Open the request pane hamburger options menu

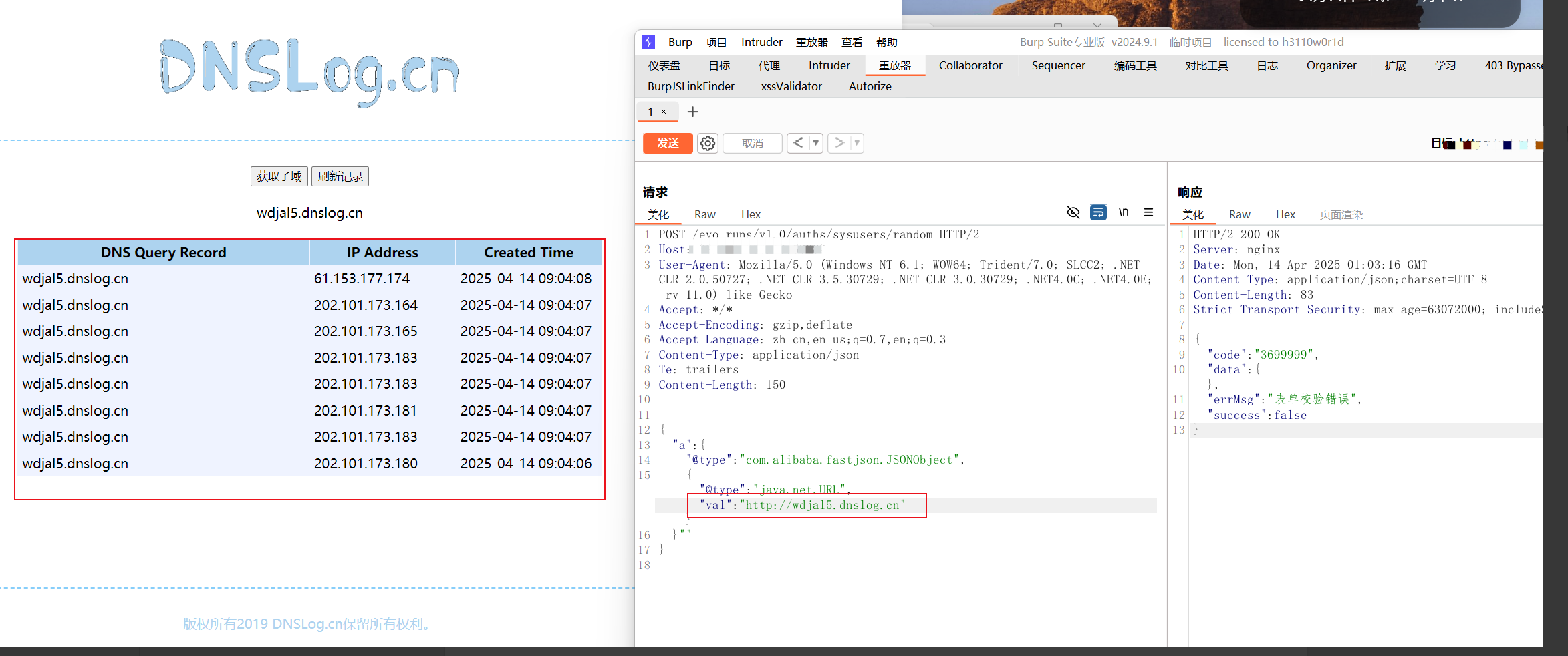tap(1148, 212)
